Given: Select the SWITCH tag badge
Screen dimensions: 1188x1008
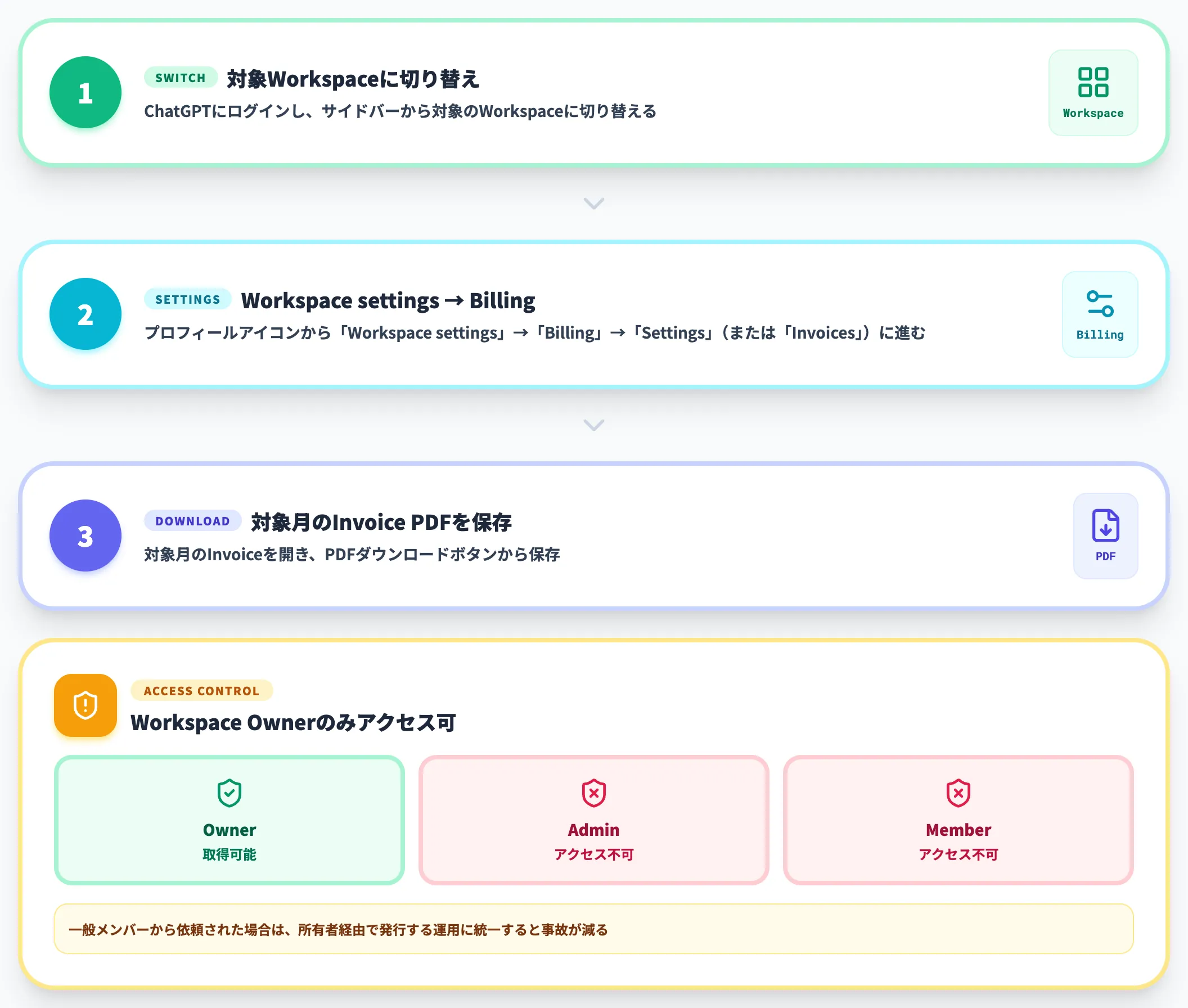Looking at the screenshot, I should click(181, 78).
